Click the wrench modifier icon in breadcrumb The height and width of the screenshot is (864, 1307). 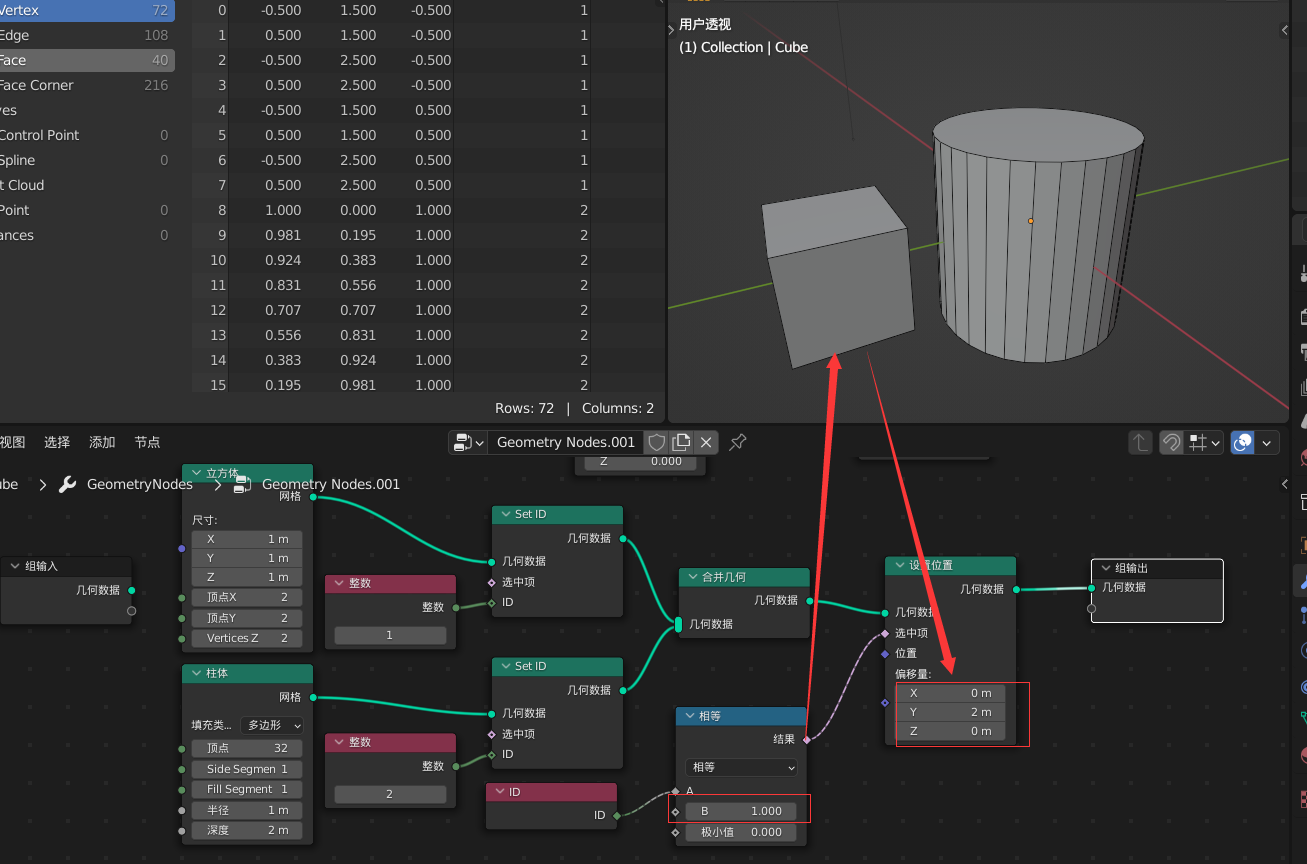pos(68,484)
